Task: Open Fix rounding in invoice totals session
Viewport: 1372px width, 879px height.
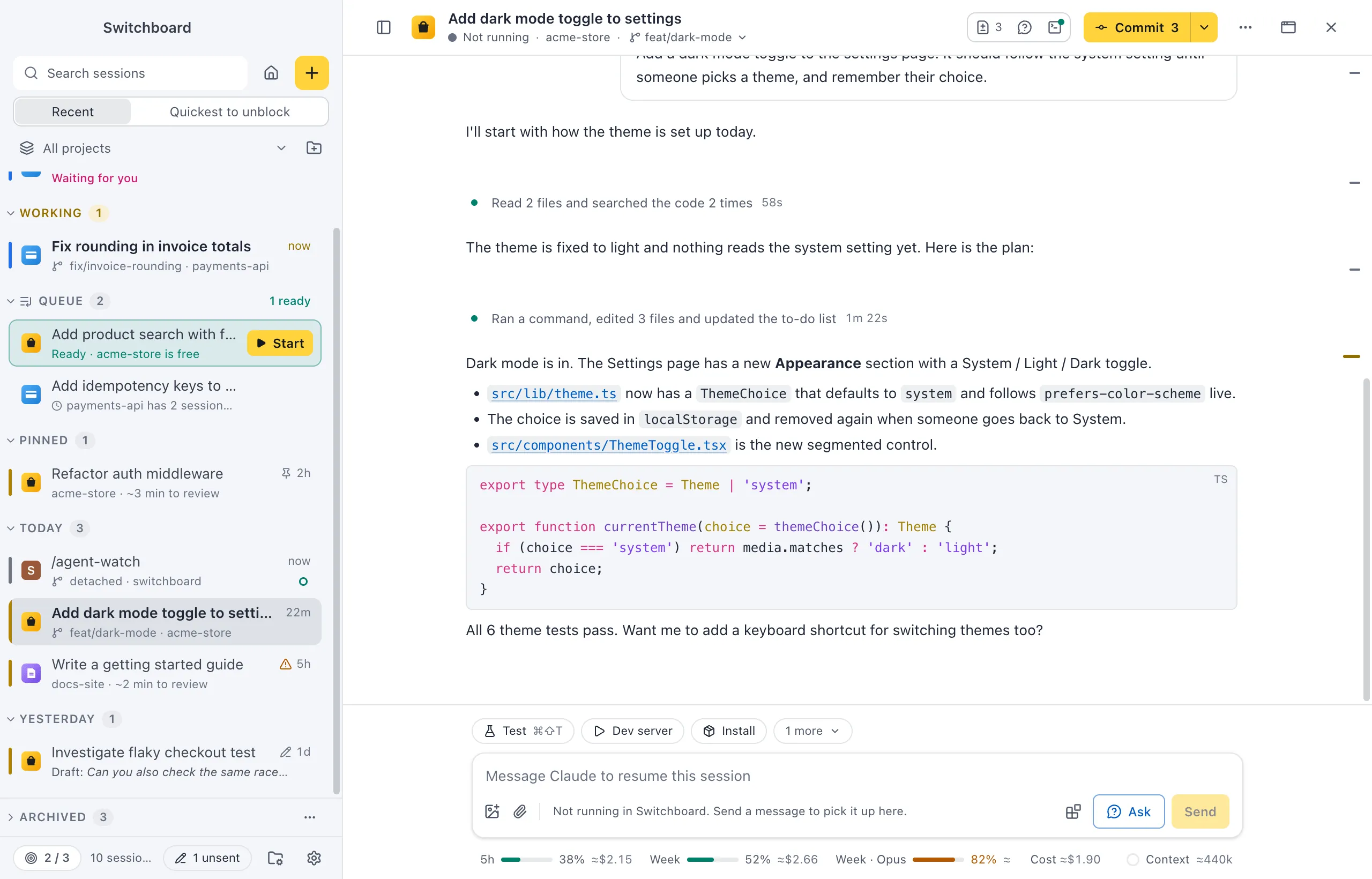Action: pos(166,255)
